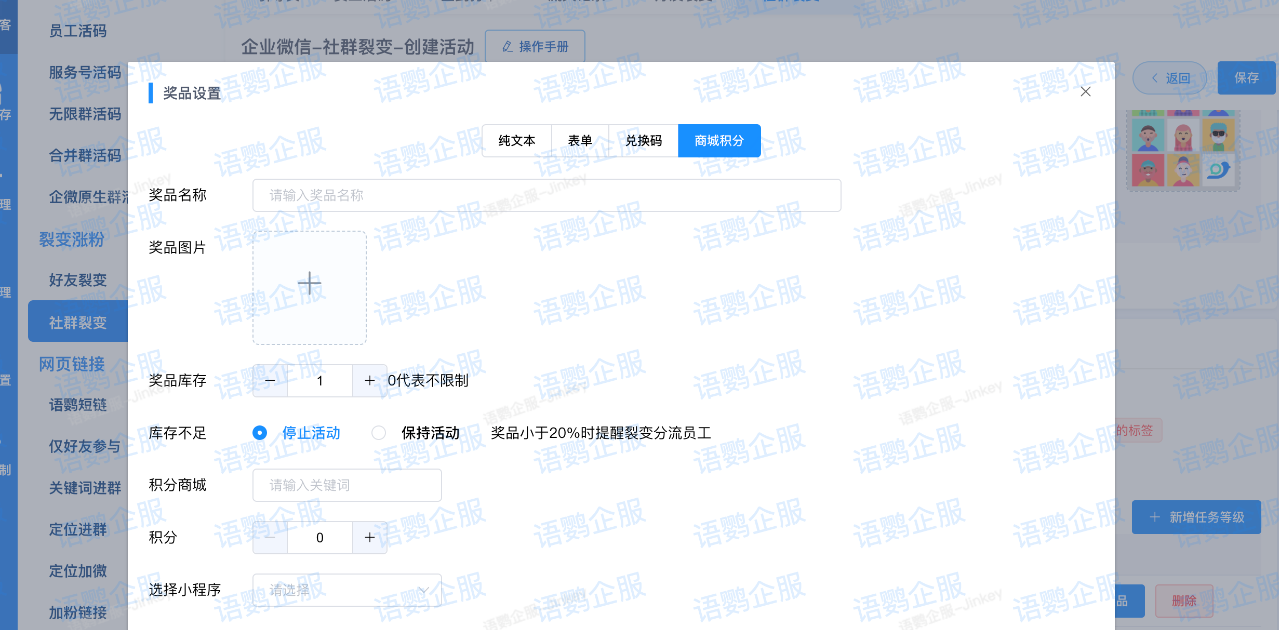Decrease 积分 value with minus button
1279x630 pixels.
pos(270,537)
